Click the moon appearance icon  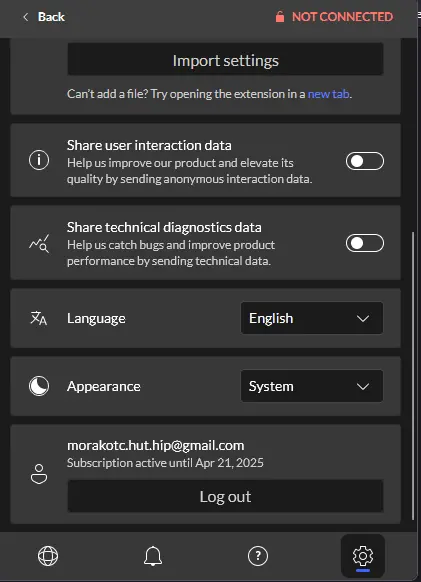[39, 386]
